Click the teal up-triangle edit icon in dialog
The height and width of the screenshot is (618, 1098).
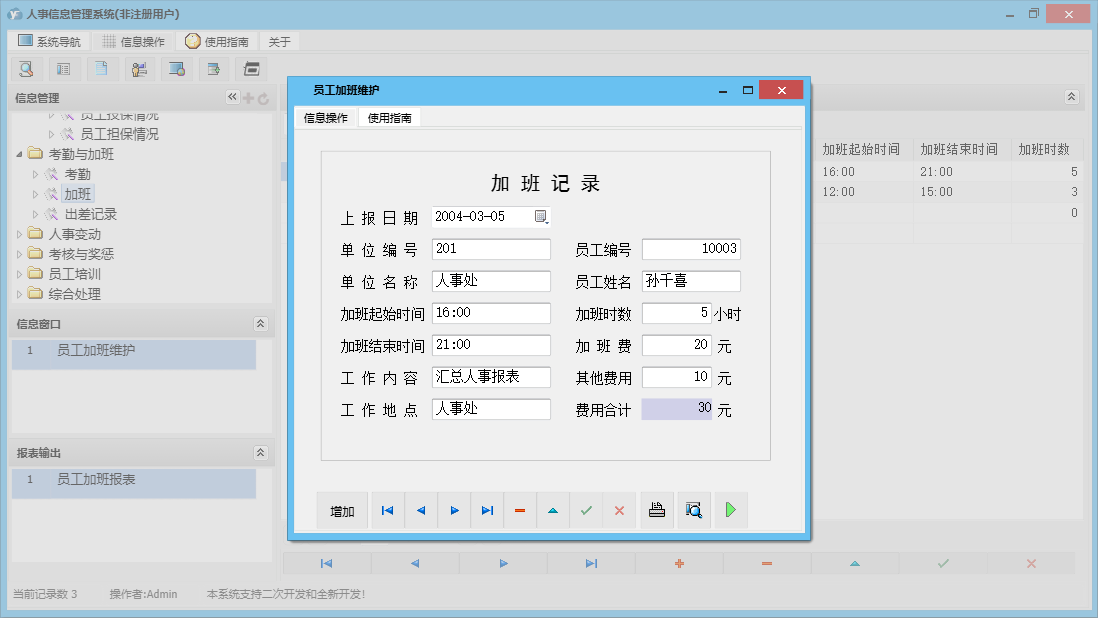point(553,511)
